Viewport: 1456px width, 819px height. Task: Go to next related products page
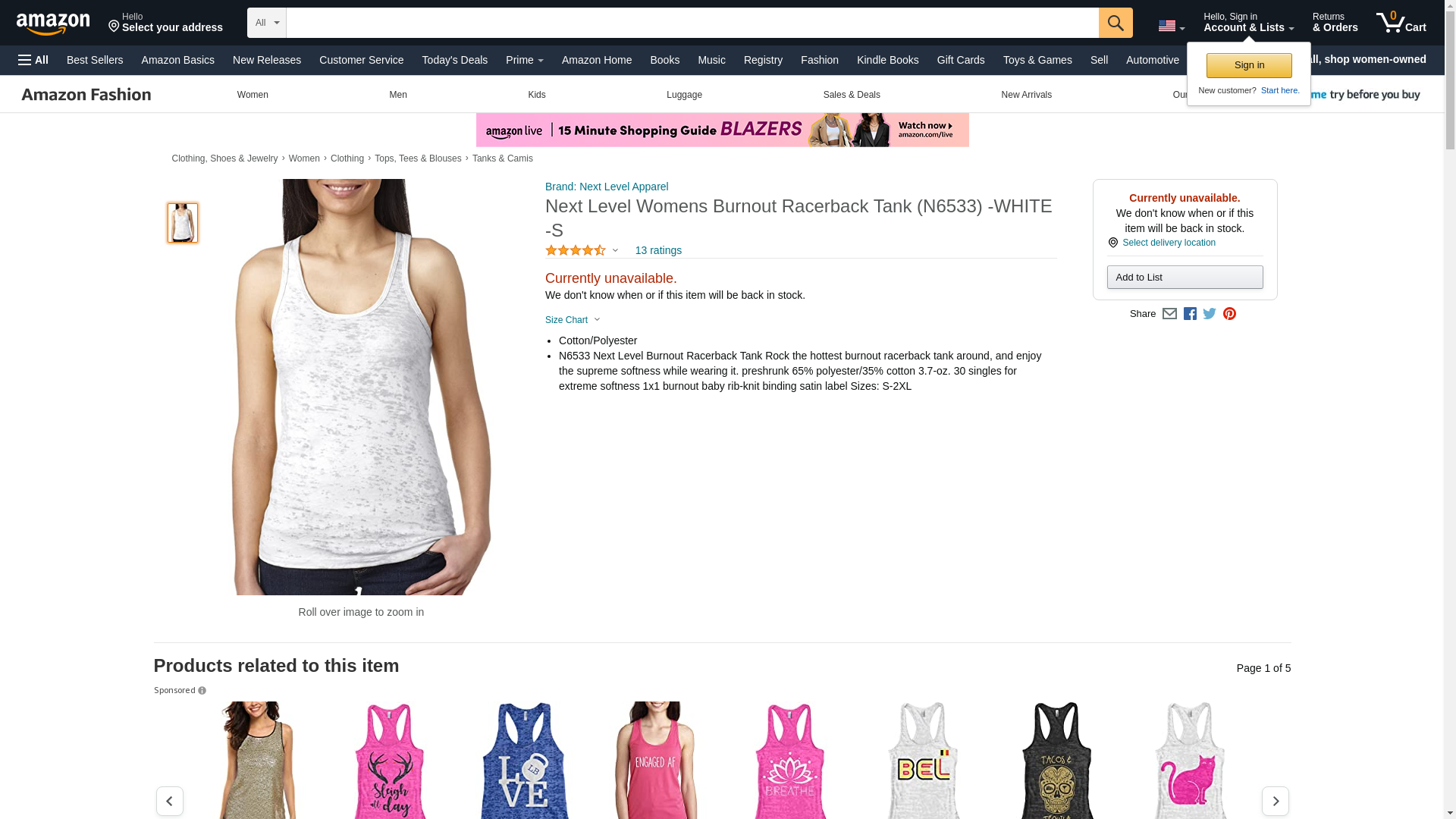coord(1275,801)
